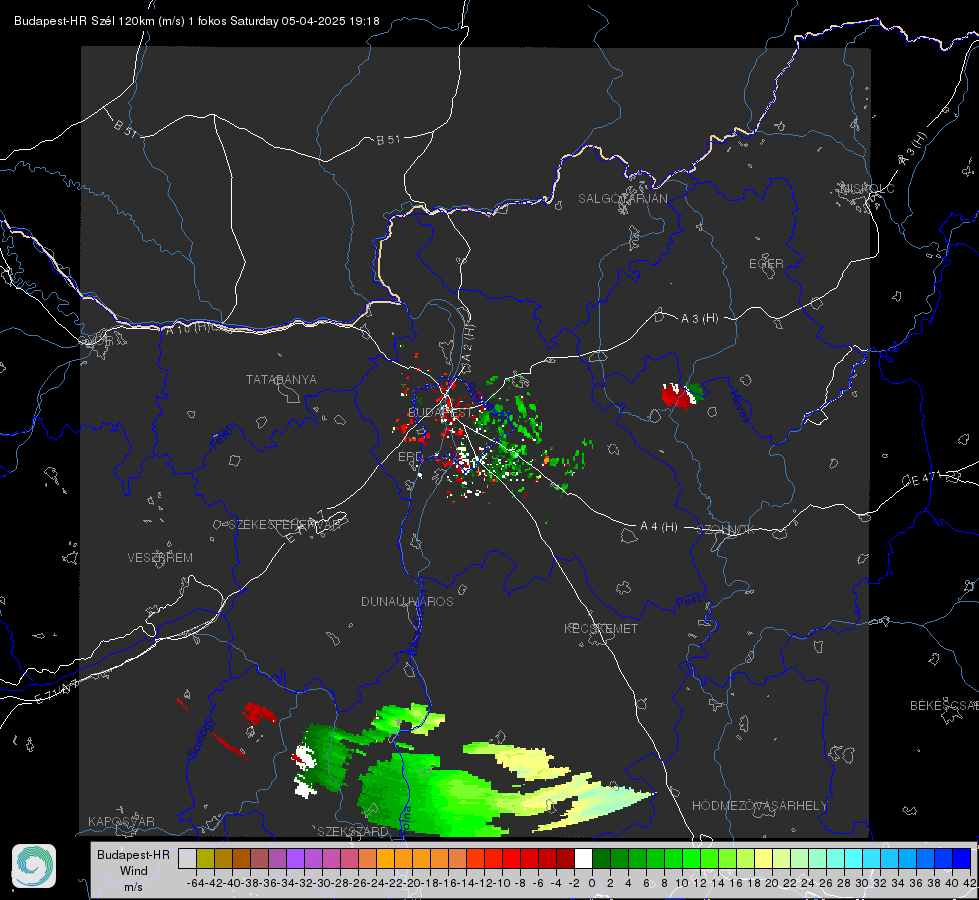Click the 'Budapest-HR' legend title
Image resolution: width=979 pixels, height=900 pixels.
[133, 854]
